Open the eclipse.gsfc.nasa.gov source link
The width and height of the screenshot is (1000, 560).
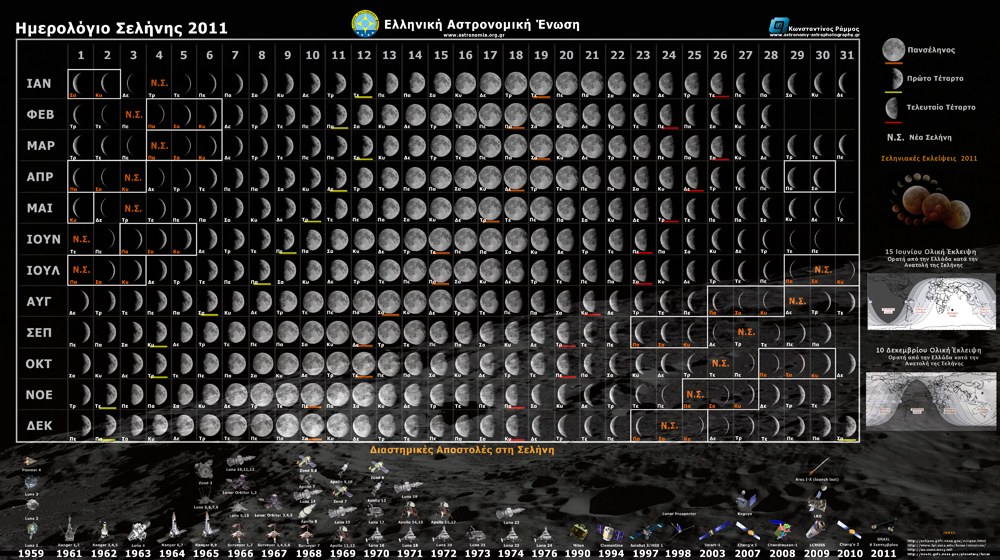[946, 540]
